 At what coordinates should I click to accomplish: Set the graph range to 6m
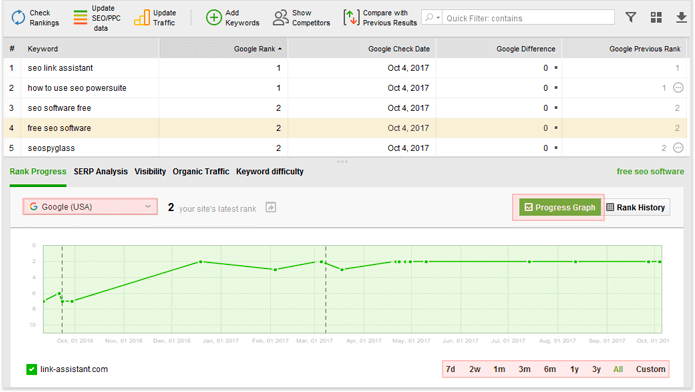coord(550,369)
